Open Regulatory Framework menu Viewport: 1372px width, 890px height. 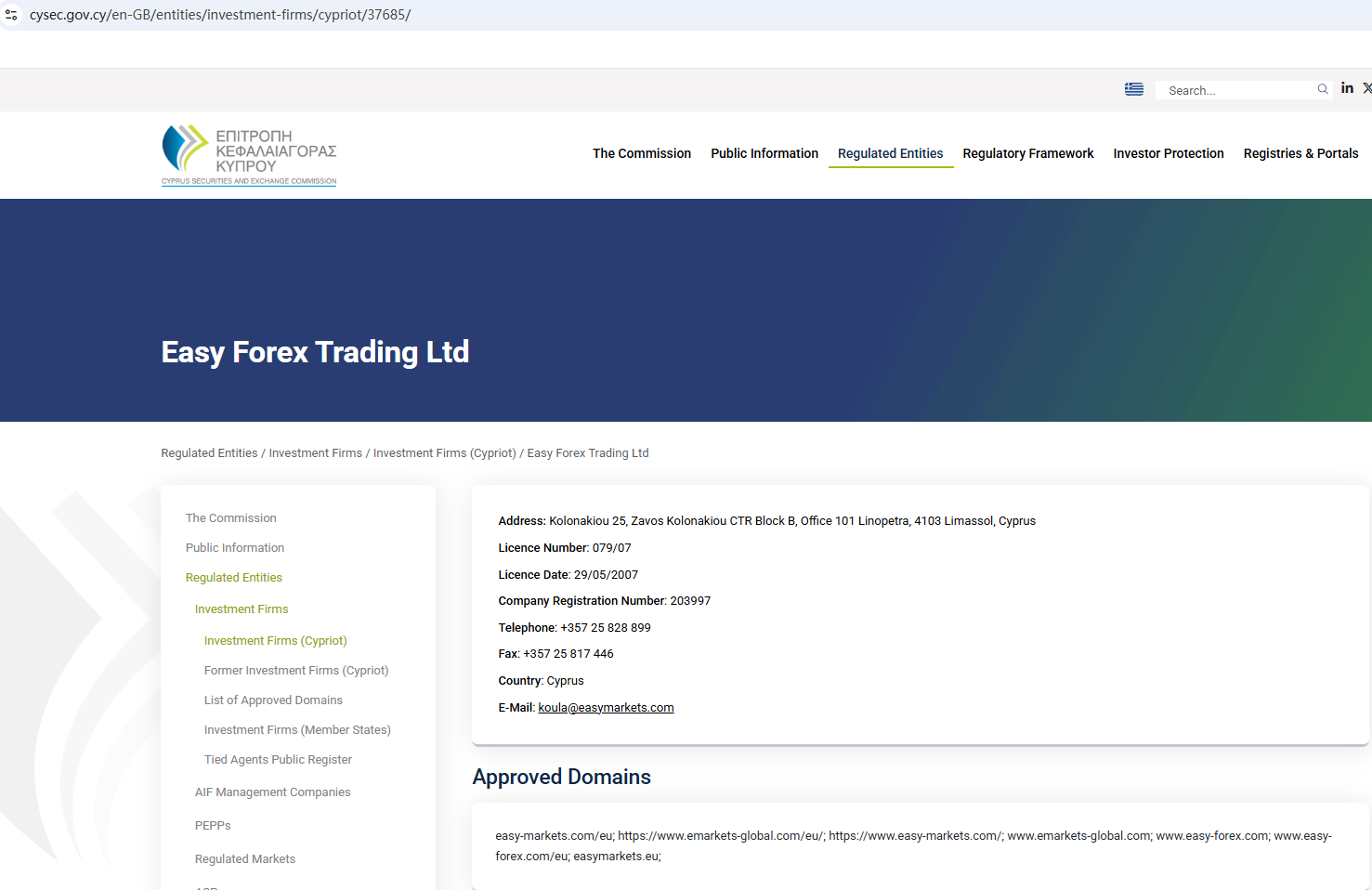(x=1027, y=153)
